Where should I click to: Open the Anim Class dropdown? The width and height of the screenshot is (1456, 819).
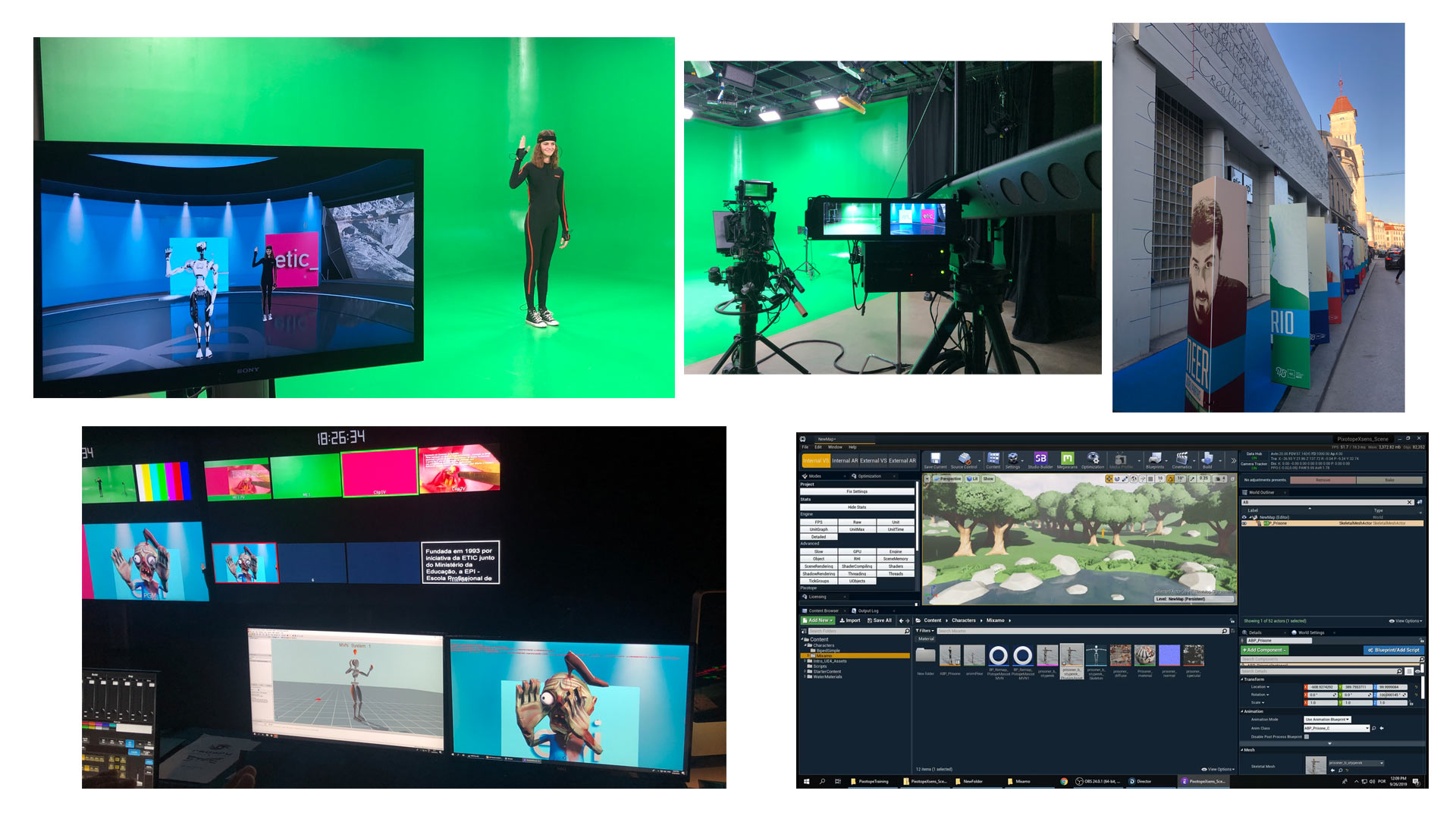tap(1367, 728)
